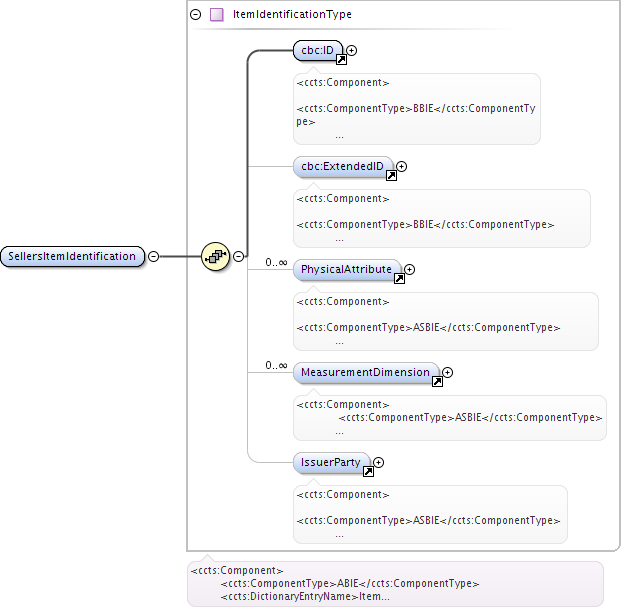Select the SellersItemIdentification element node
The width and height of the screenshot is (622, 610).
coord(72,257)
